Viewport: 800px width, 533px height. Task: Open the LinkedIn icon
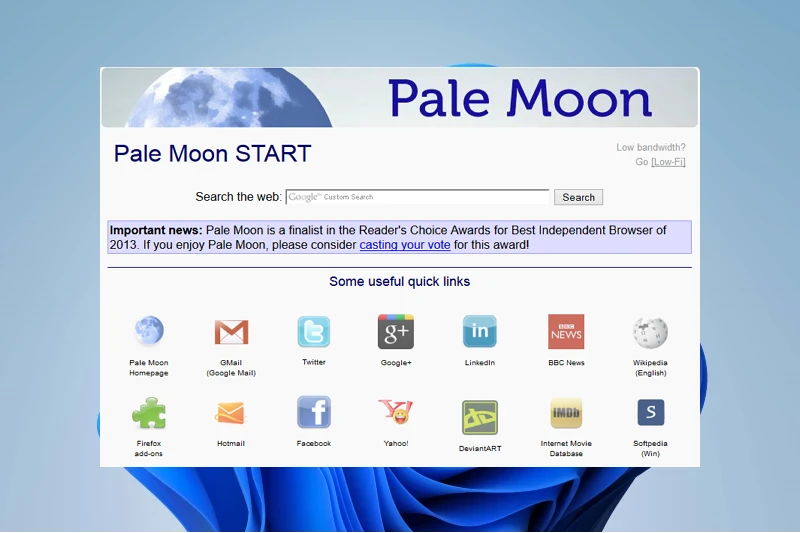(x=480, y=331)
